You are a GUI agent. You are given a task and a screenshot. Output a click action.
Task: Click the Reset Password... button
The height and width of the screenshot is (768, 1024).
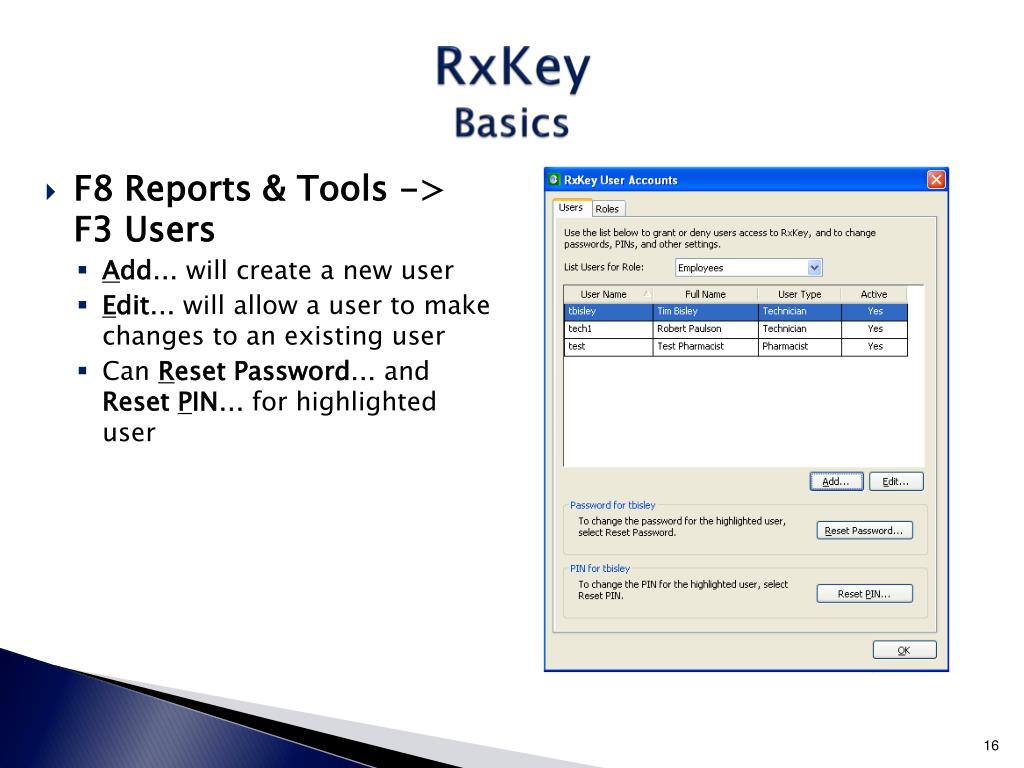click(864, 531)
